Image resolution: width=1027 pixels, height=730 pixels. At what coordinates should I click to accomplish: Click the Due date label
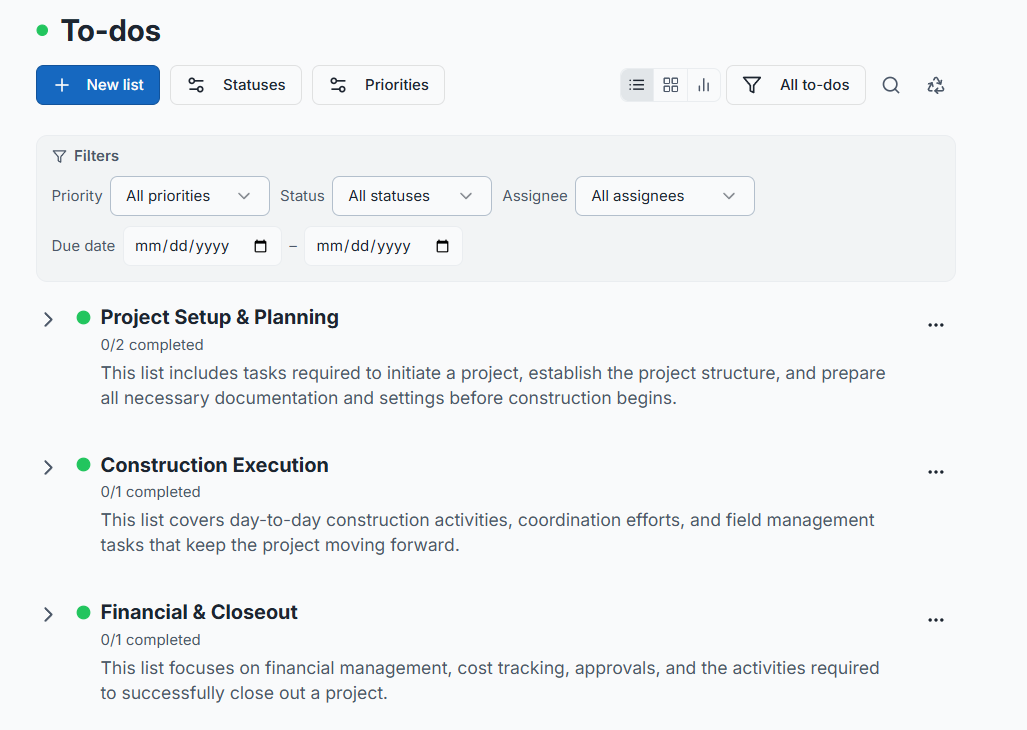coord(83,246)
